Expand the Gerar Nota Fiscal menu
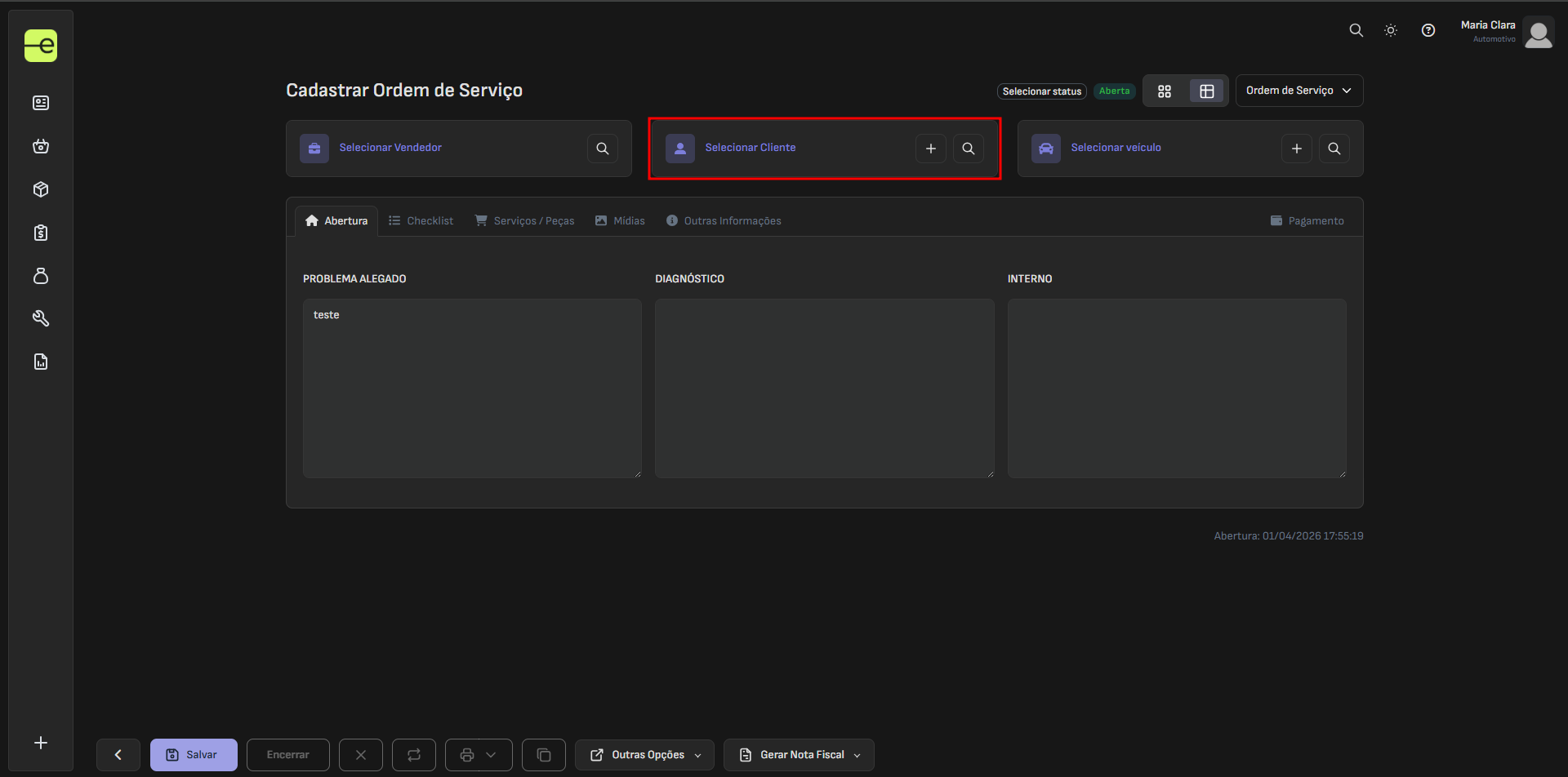Viewport: 1568px width, 777px height. (799, 755)
